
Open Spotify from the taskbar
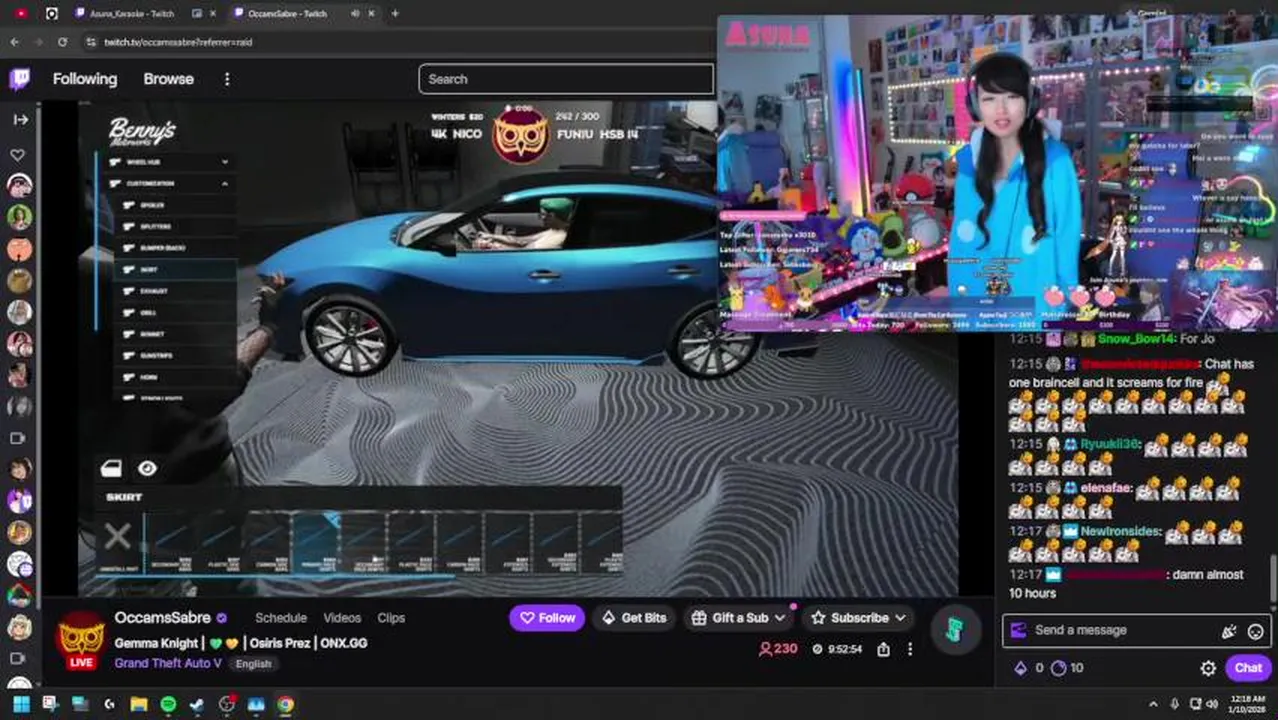pos(168,705)
